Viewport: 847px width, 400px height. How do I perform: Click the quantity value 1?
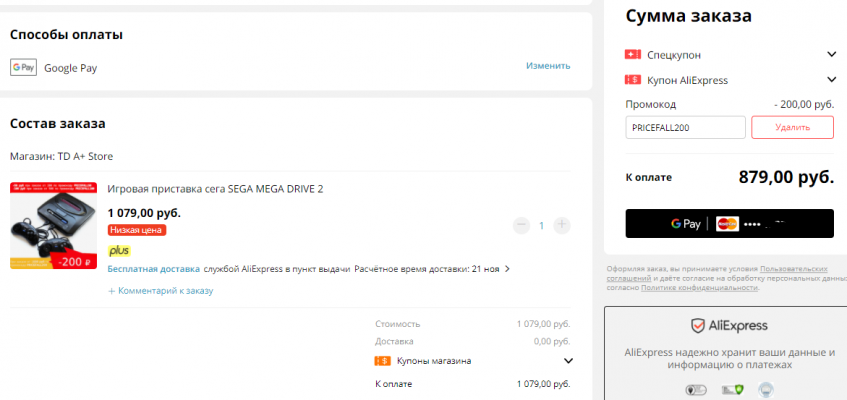click(542, 225)
